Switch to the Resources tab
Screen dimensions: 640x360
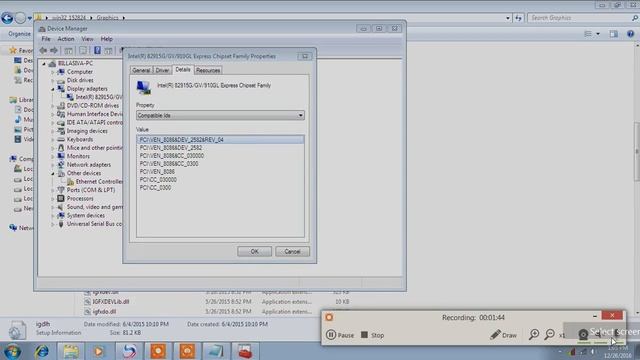click(x=208, y=70)
